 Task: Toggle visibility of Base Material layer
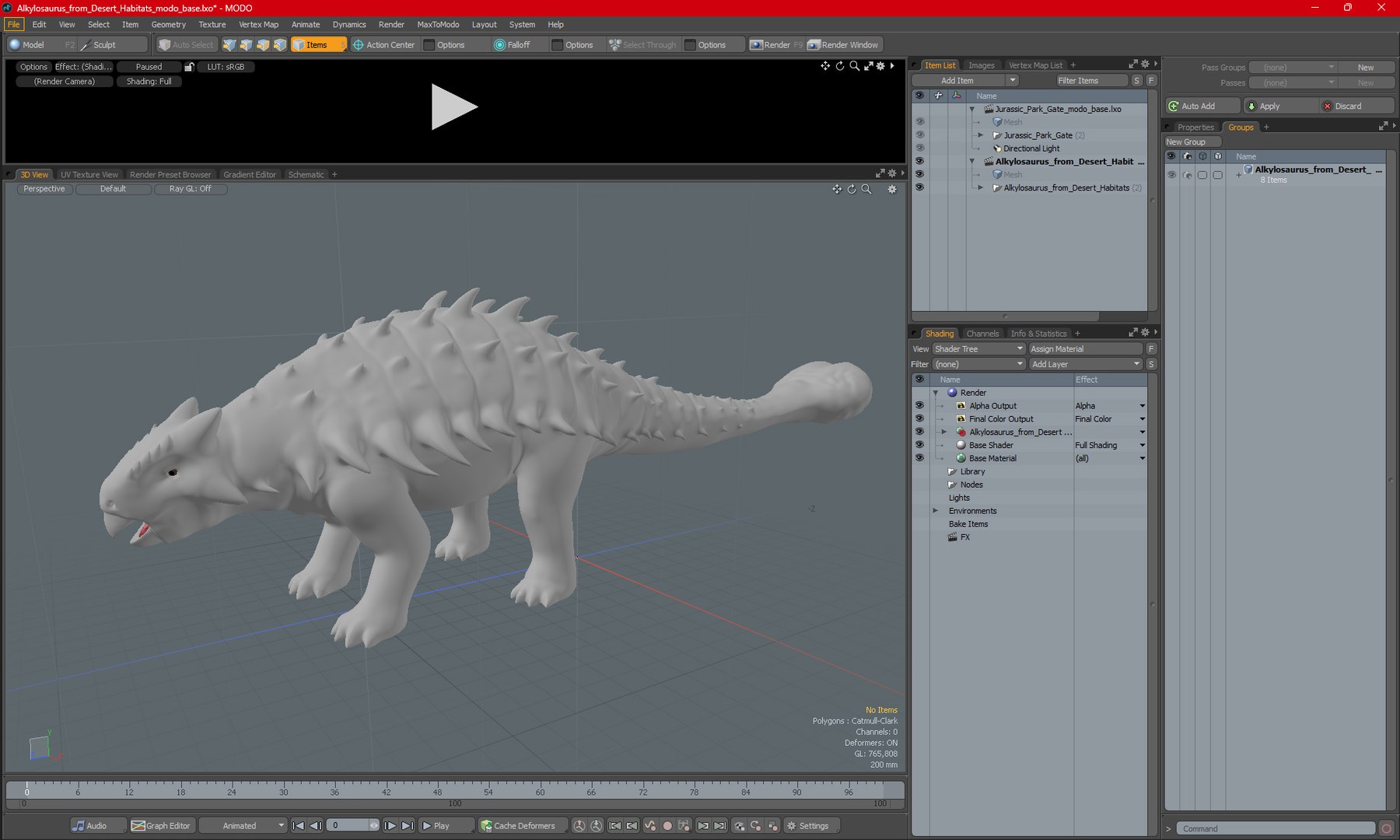pos(919,458)
